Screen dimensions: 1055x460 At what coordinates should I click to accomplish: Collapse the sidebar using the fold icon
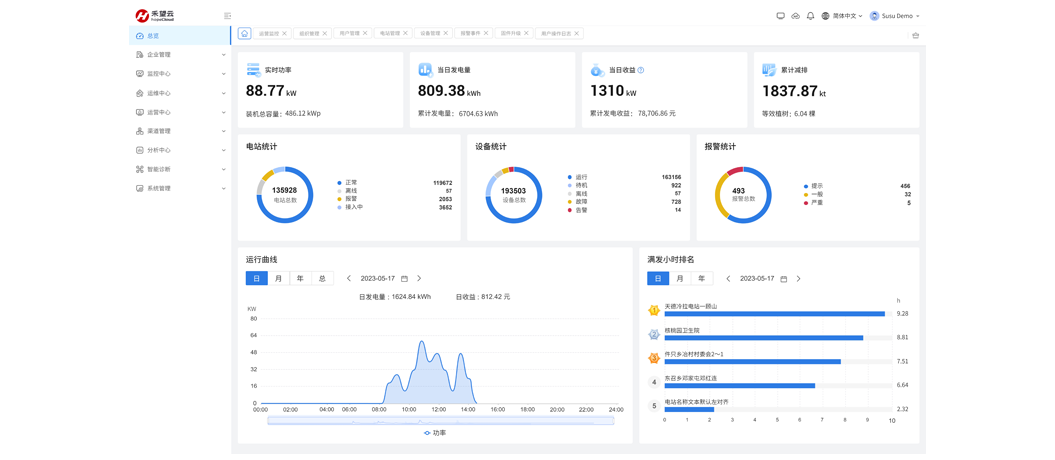(227, 16)
